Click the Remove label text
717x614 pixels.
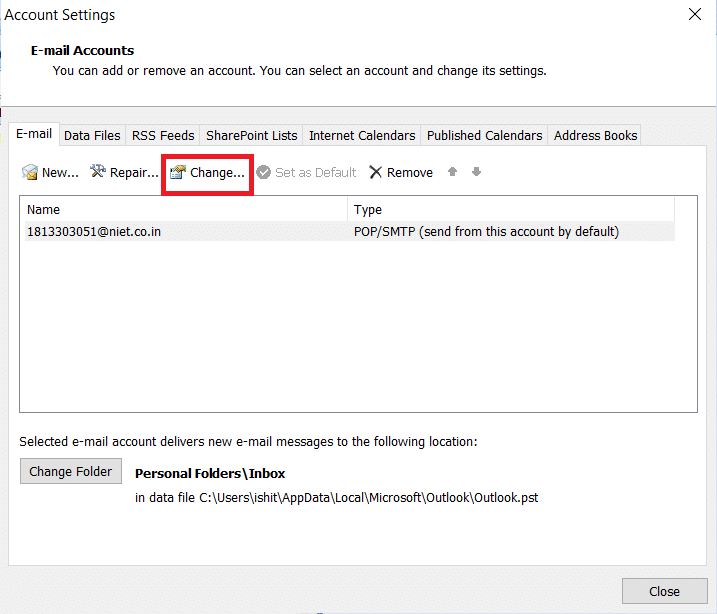[x=410, y=173]
